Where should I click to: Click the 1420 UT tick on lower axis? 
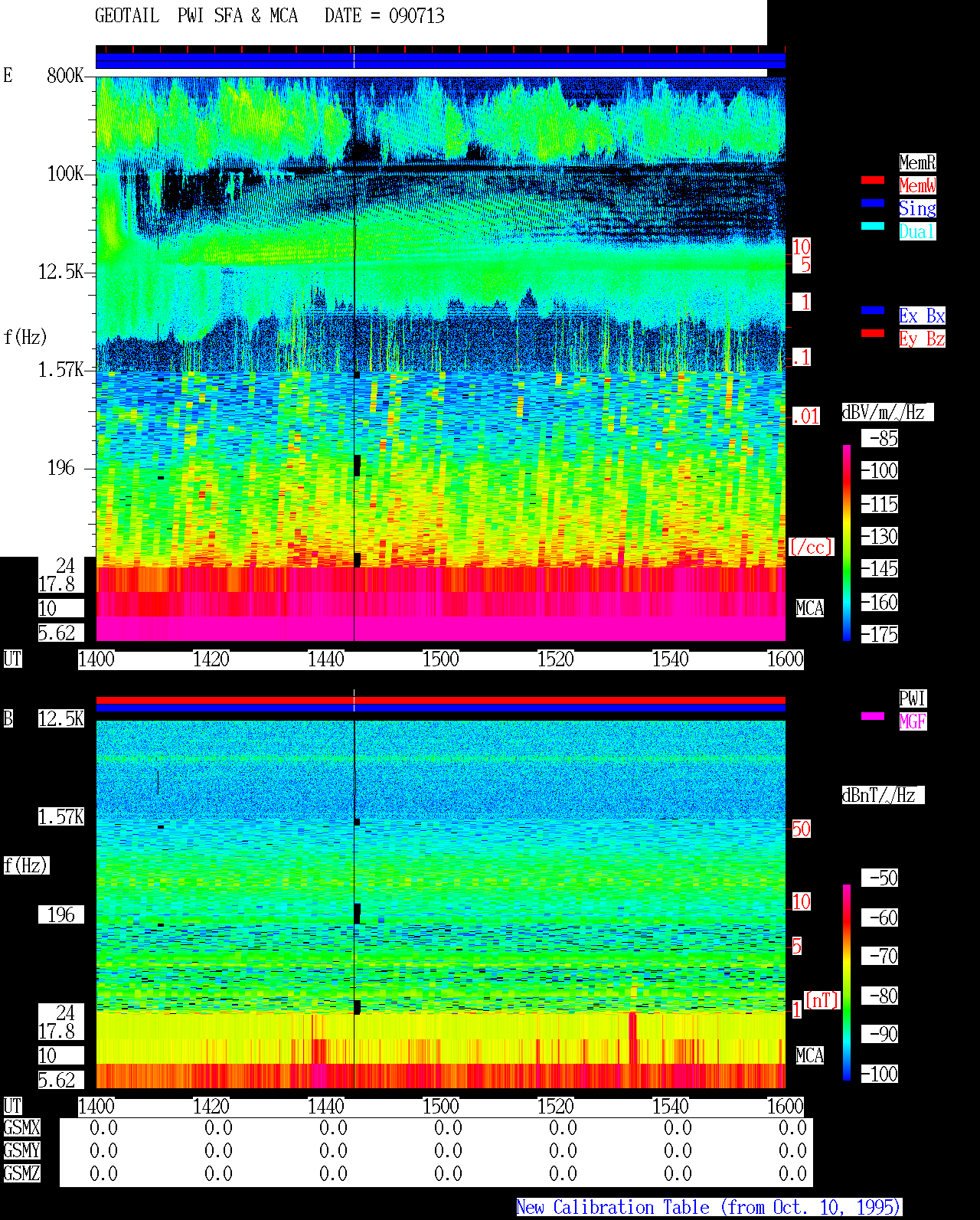[211, 1107]
